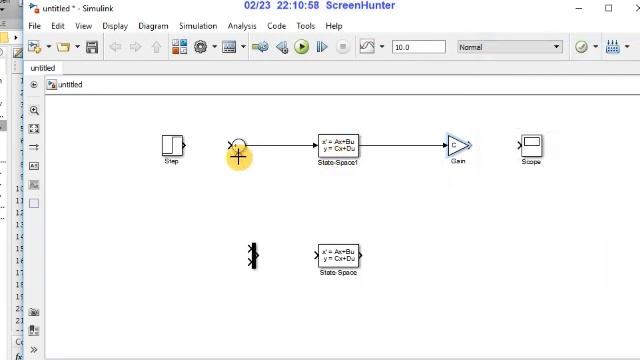The width and height of the screenshot is (640, 360).
Task: Click the Gain label text
Action: click(458, 161)
